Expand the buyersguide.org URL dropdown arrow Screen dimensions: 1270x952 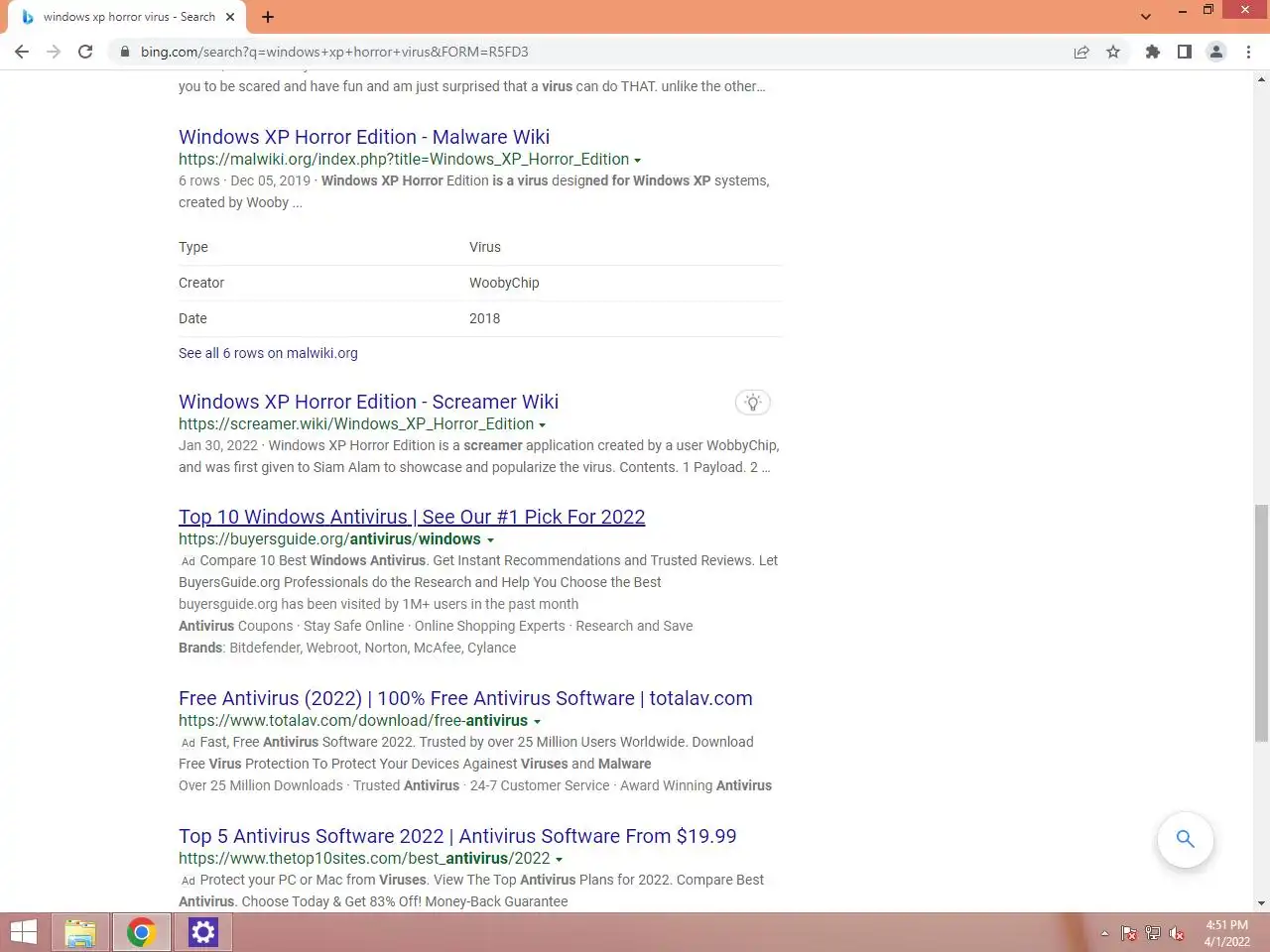pos(490,540)
